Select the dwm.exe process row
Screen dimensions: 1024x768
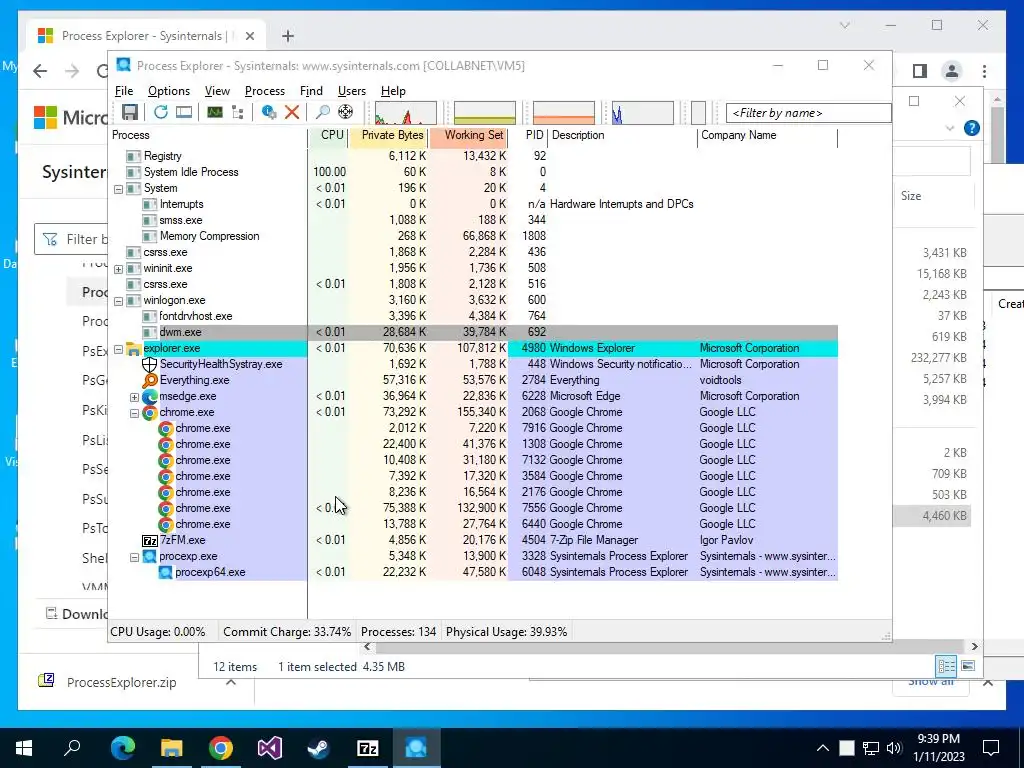[473, 332]
